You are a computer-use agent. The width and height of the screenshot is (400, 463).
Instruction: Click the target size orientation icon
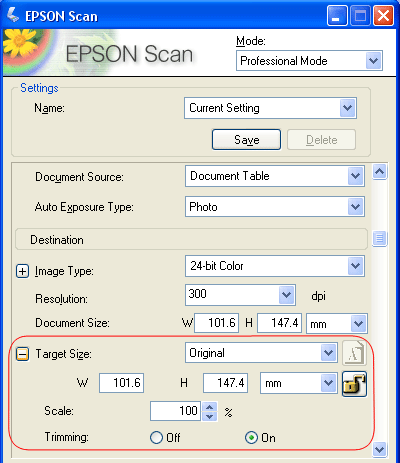pyautogui.click(x=354, y=353)
